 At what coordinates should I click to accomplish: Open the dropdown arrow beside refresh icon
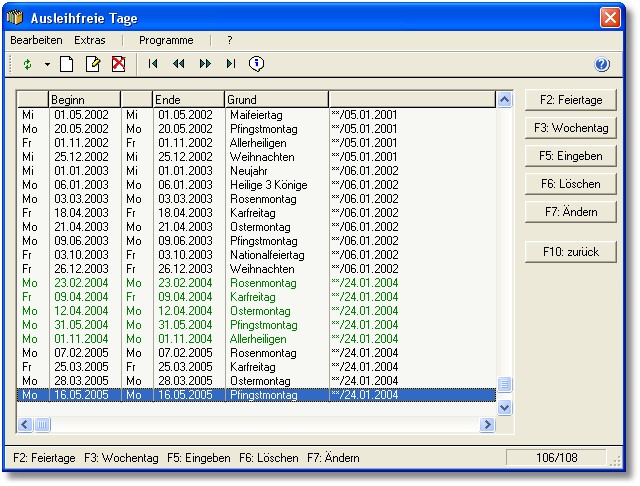click(46, 64)
